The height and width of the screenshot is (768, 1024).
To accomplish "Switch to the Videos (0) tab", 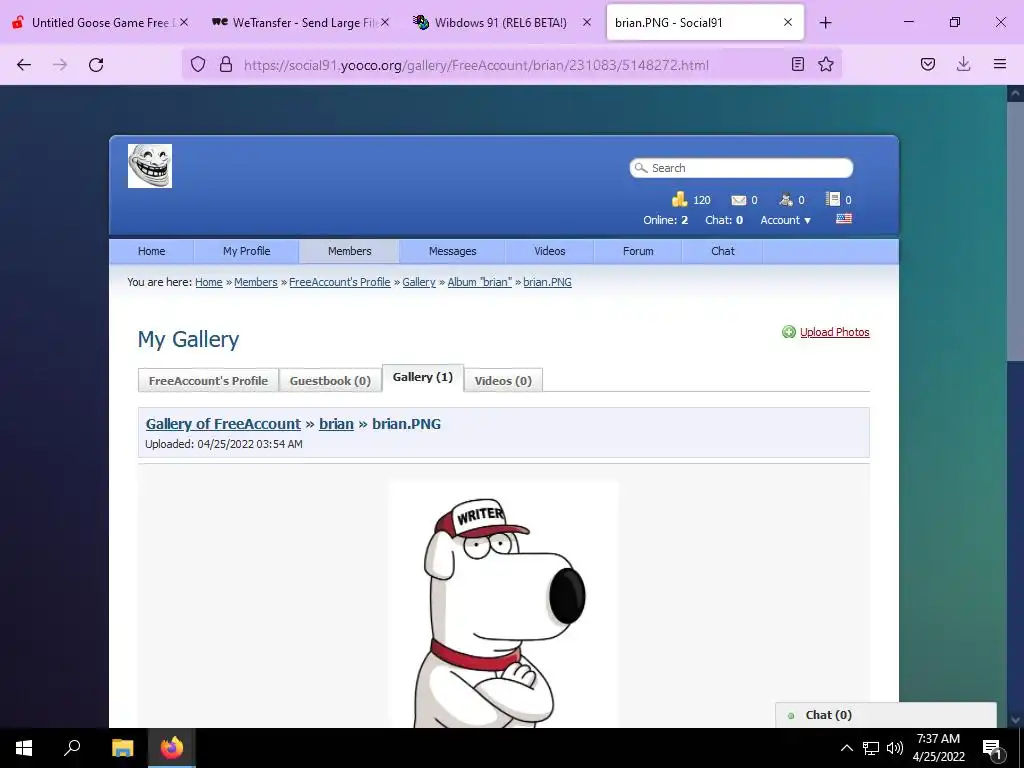I will (x=503, y=380).
